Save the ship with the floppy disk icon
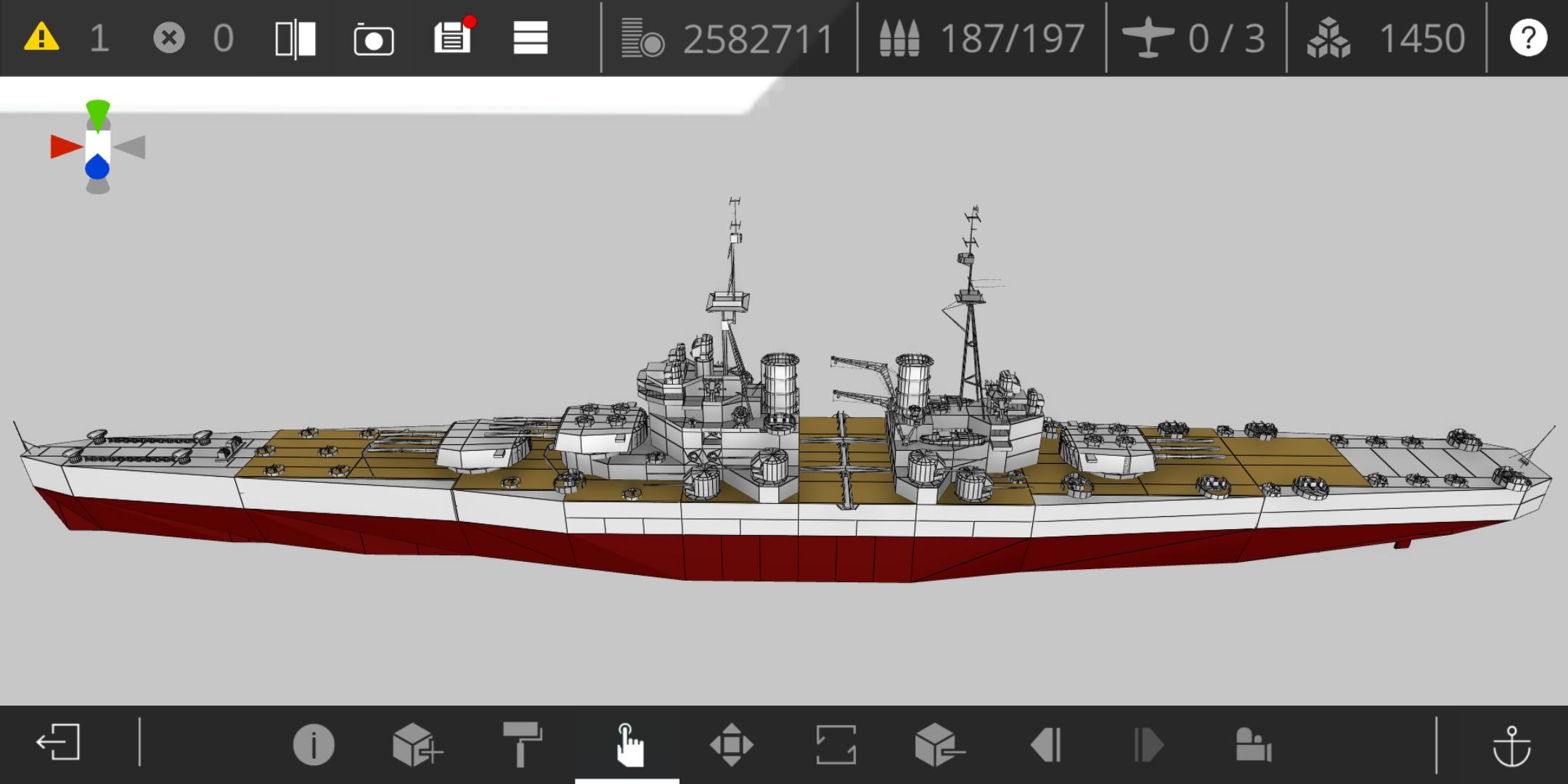The image size is (1568, 784). click(x=452, y=37)
